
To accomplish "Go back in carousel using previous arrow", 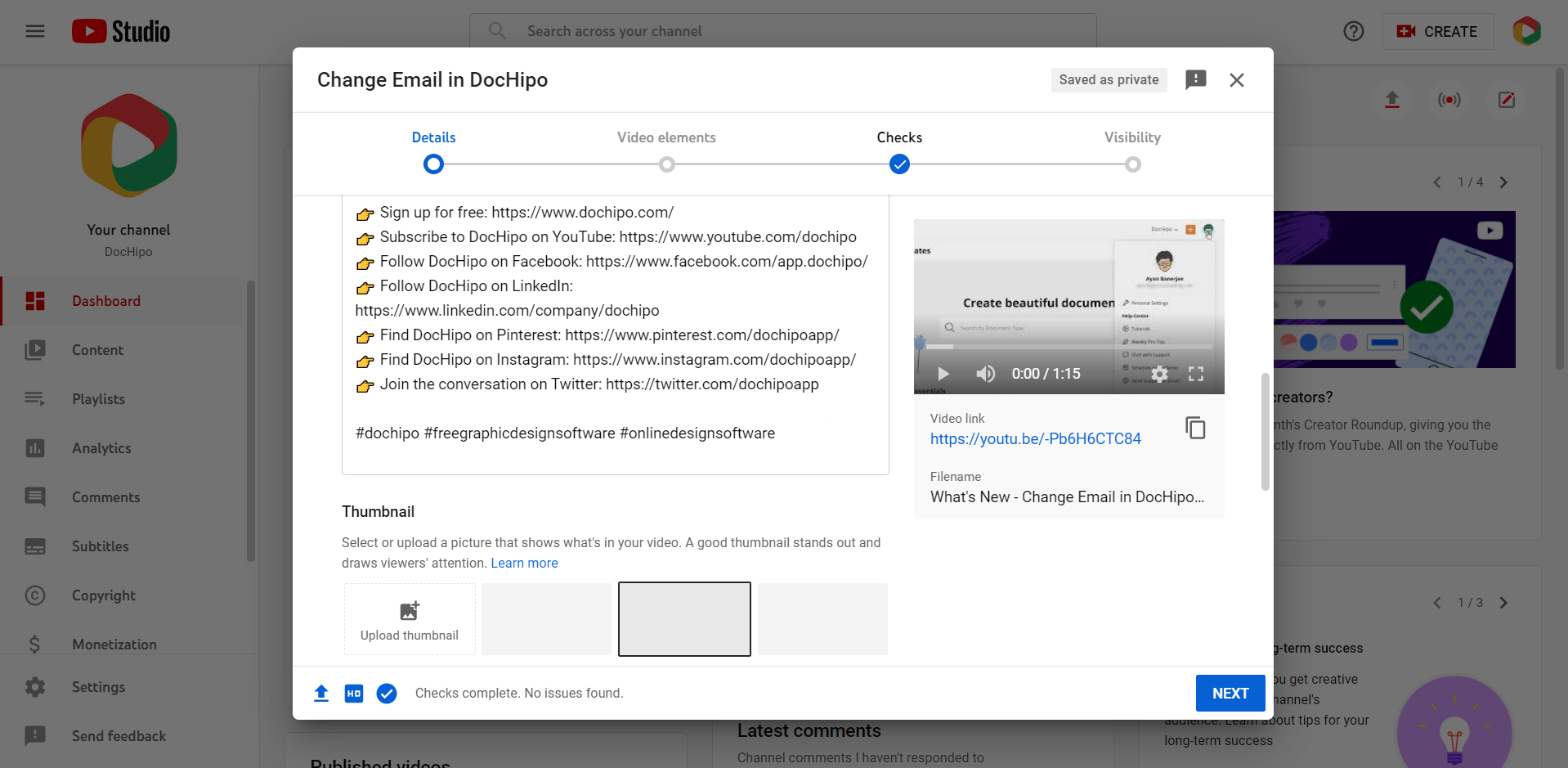I will pyautogui.click(x=1437, y=182).
